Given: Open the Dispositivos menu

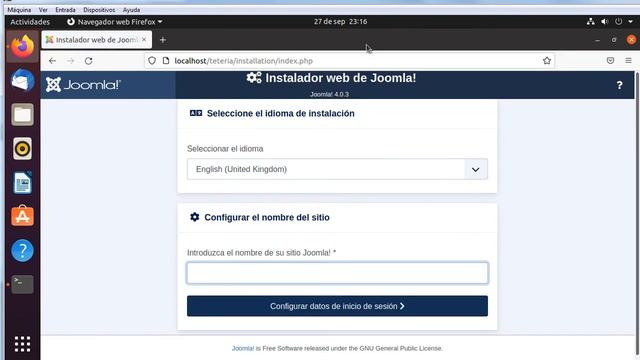Looking at the screenshot, I should pyautogui.click(x=99, y=10).
